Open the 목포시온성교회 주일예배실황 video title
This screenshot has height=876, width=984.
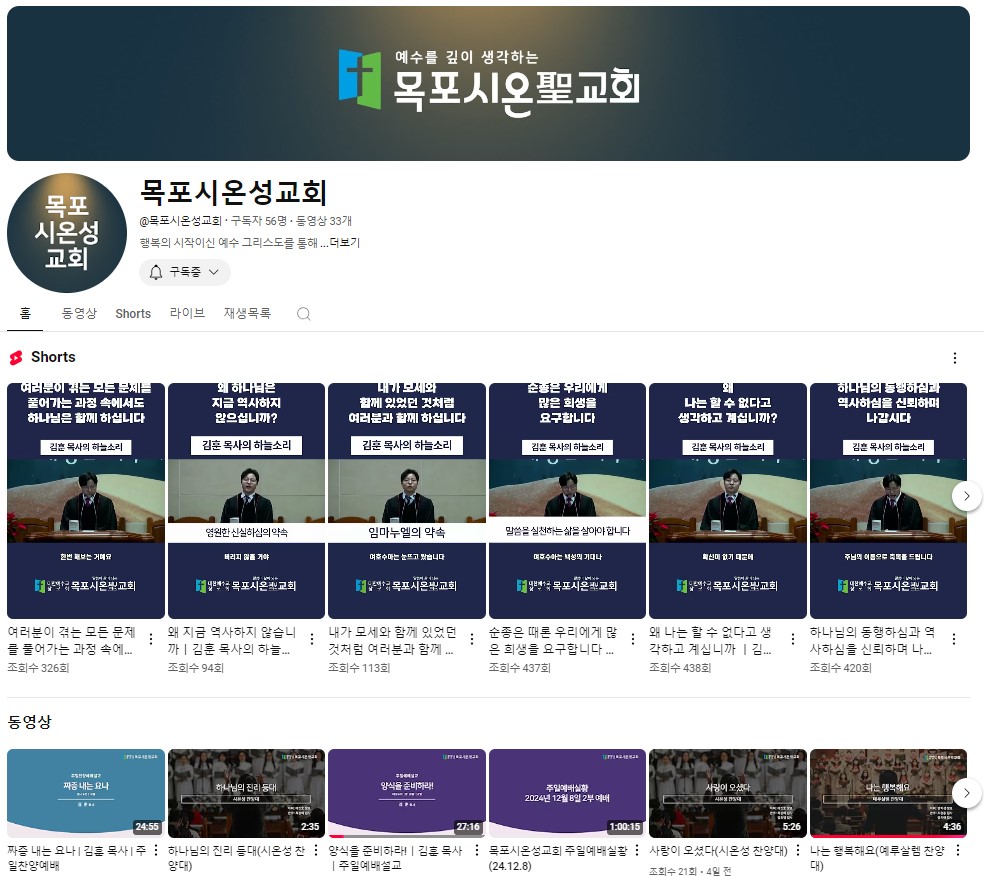tap(558, 858)
